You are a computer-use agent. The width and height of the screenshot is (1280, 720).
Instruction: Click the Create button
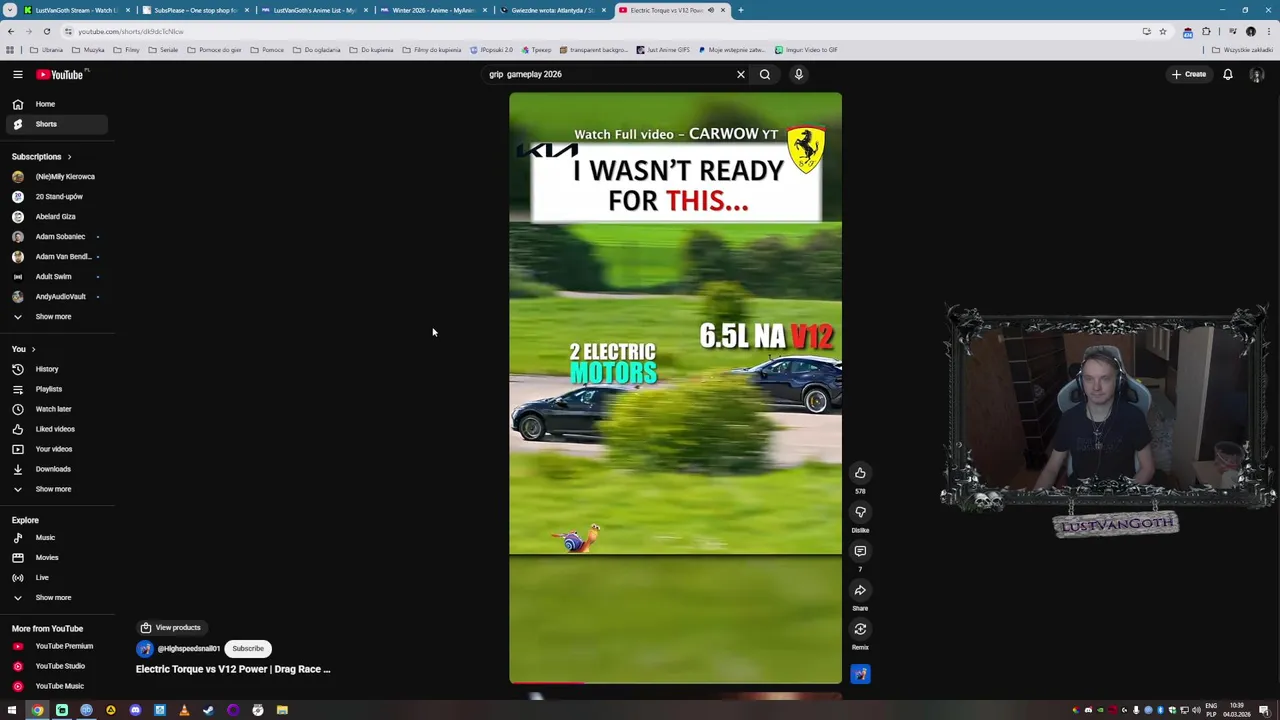1189,74
